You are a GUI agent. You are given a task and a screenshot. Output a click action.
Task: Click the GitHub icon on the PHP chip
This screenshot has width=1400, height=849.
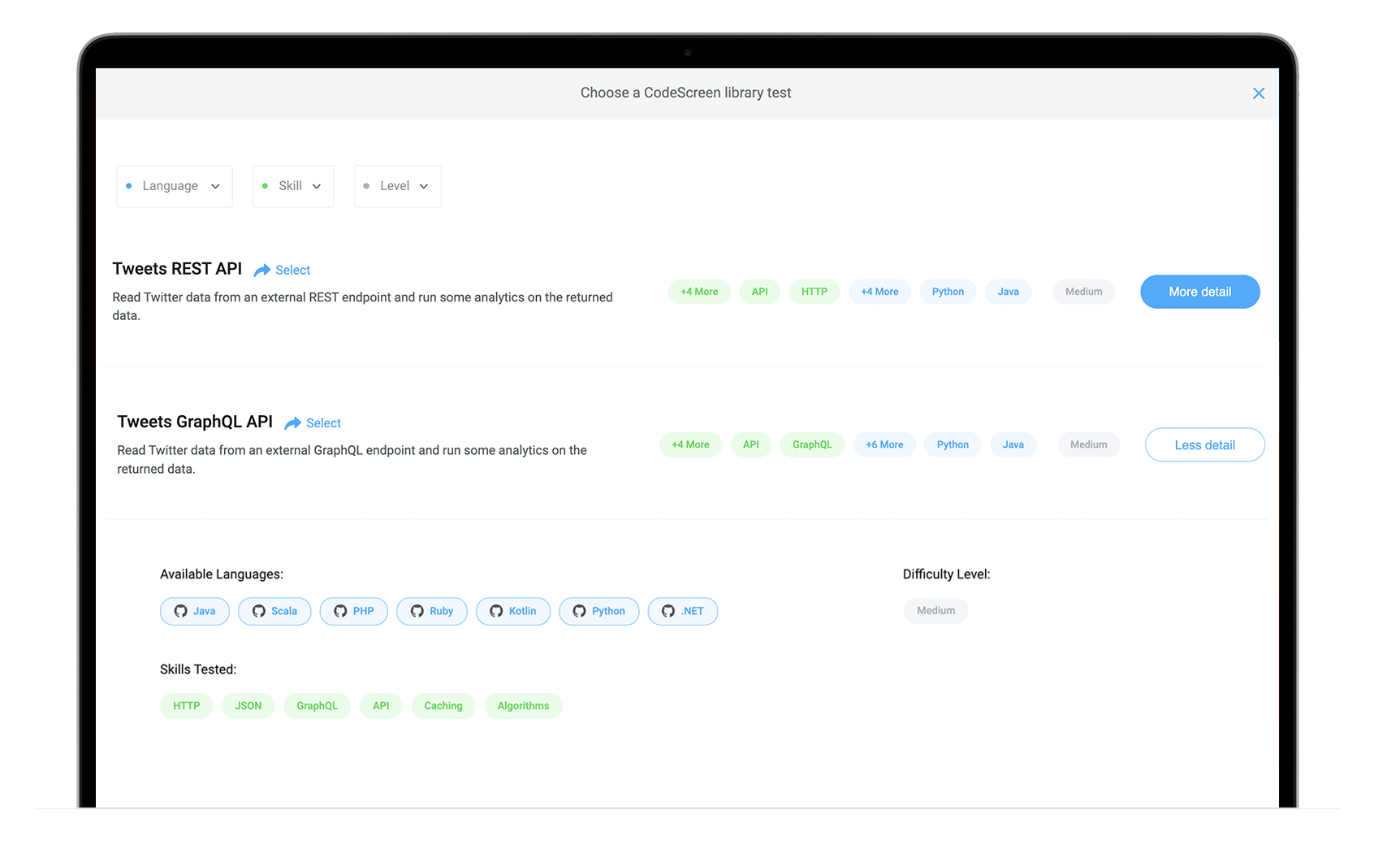pos(340,611)
